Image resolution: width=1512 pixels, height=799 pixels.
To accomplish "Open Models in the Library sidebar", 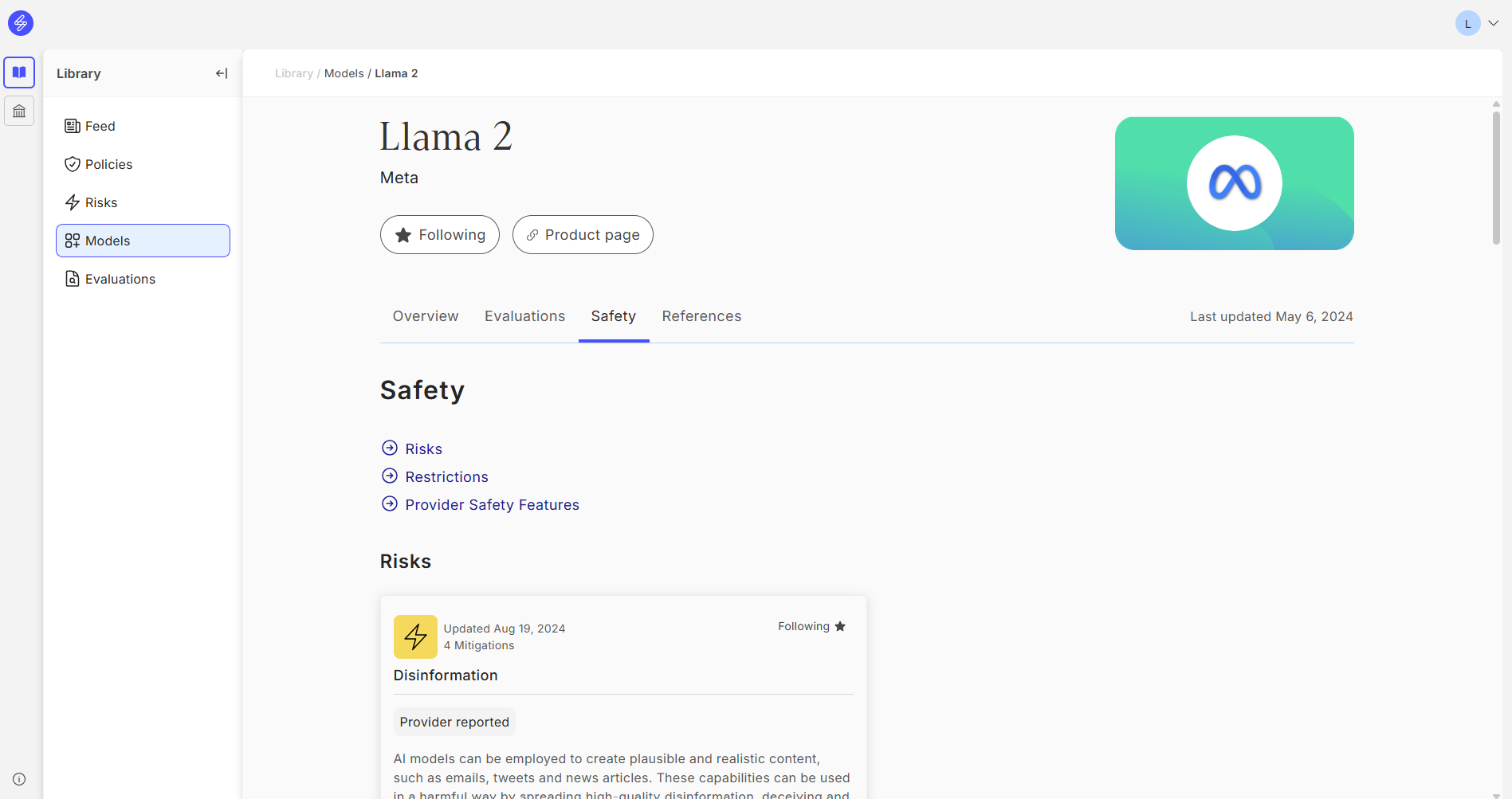I will pos(143,241).
